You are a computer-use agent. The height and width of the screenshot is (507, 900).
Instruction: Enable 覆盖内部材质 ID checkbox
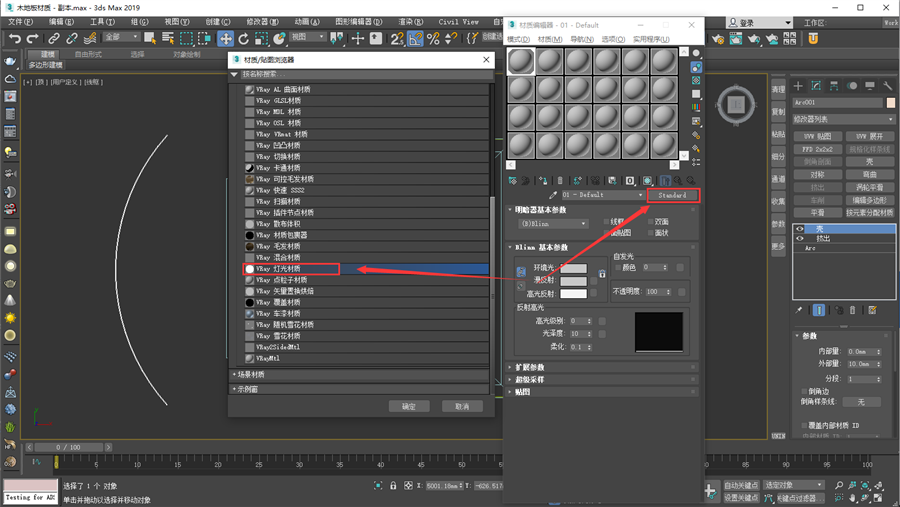[x=804, y=425]
